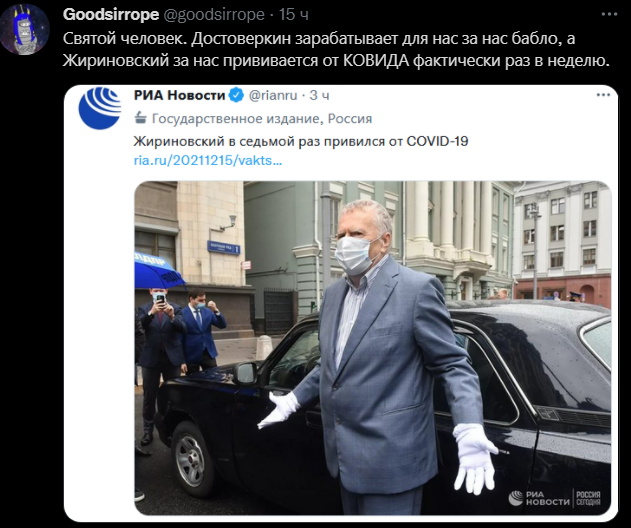Click the quoted tweet headline about COVID-19
This screenshot has width=631, height=528.
[301, 141]
